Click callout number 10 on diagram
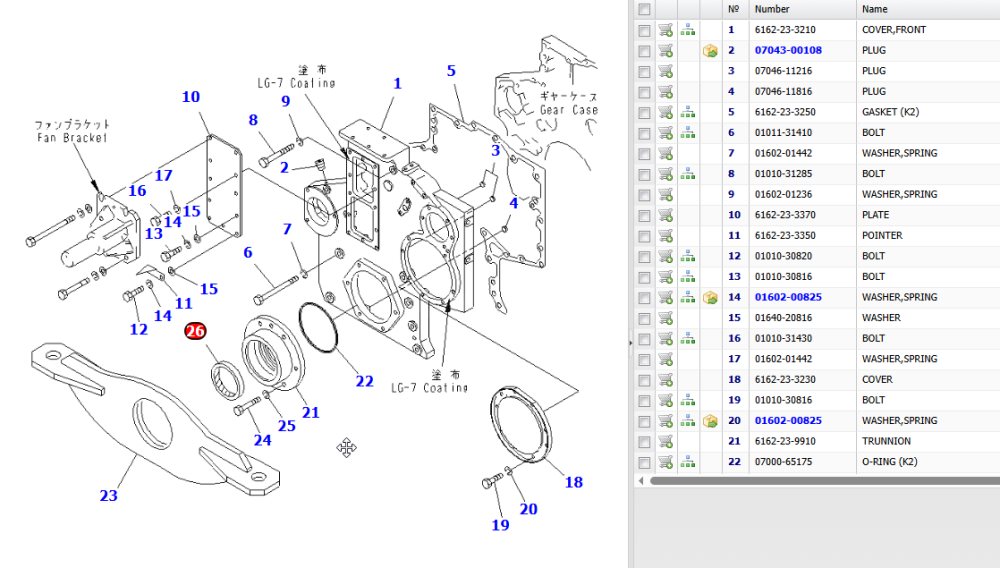This screenshot has height=568, width=1000. click(x=191, y=97)
